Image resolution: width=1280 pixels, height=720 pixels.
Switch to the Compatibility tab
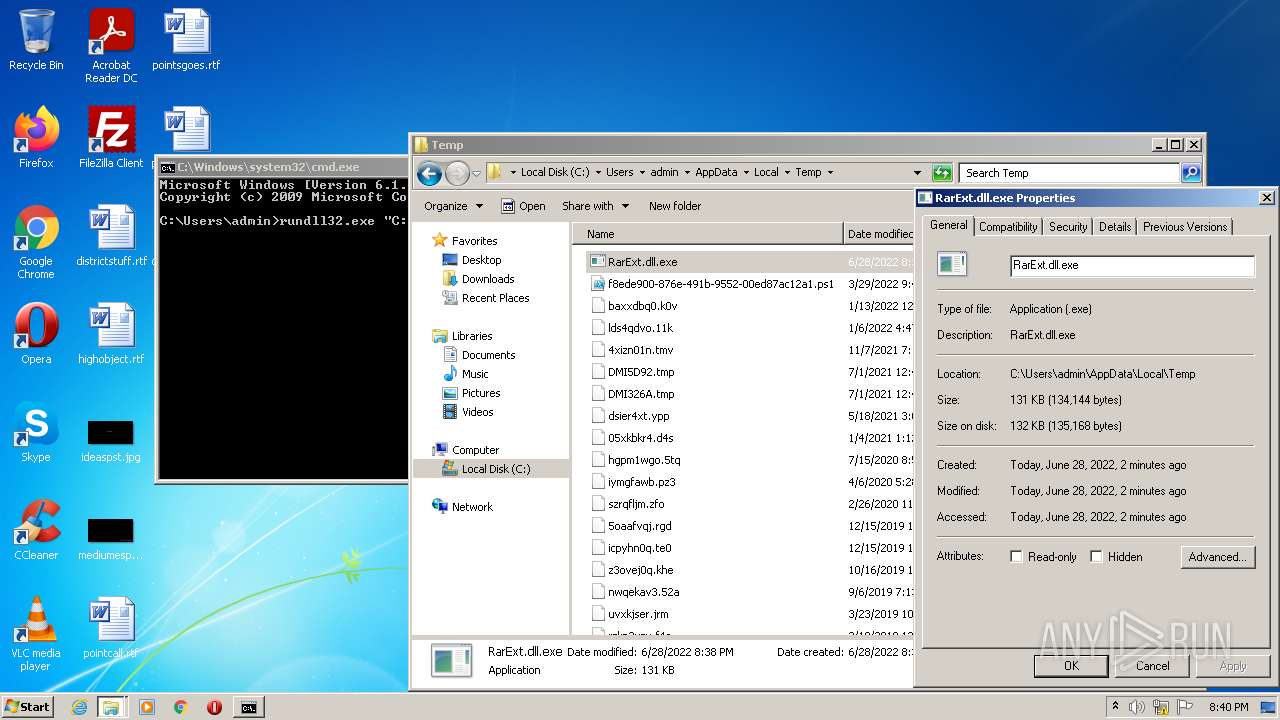pos(1008,227)
